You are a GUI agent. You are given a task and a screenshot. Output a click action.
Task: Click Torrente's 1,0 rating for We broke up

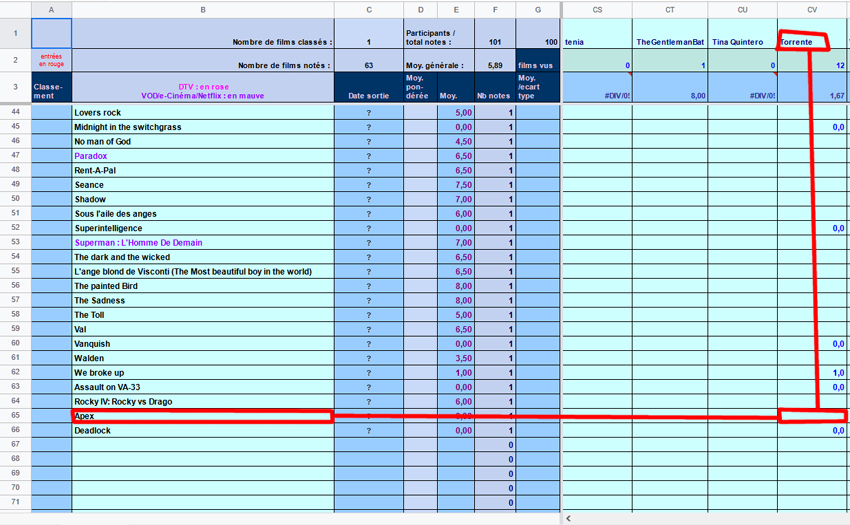[812, 373]
